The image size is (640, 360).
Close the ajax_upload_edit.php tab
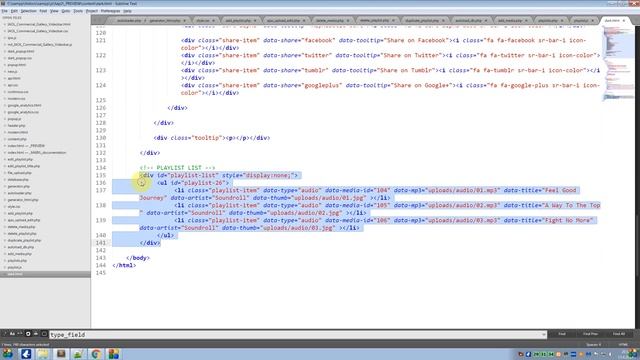pyautogui.click(x=304, y=20)
